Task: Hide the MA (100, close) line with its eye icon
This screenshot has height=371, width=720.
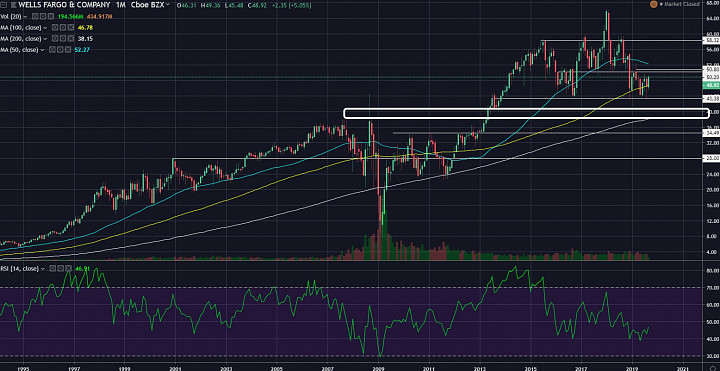Action: [55, 28]
